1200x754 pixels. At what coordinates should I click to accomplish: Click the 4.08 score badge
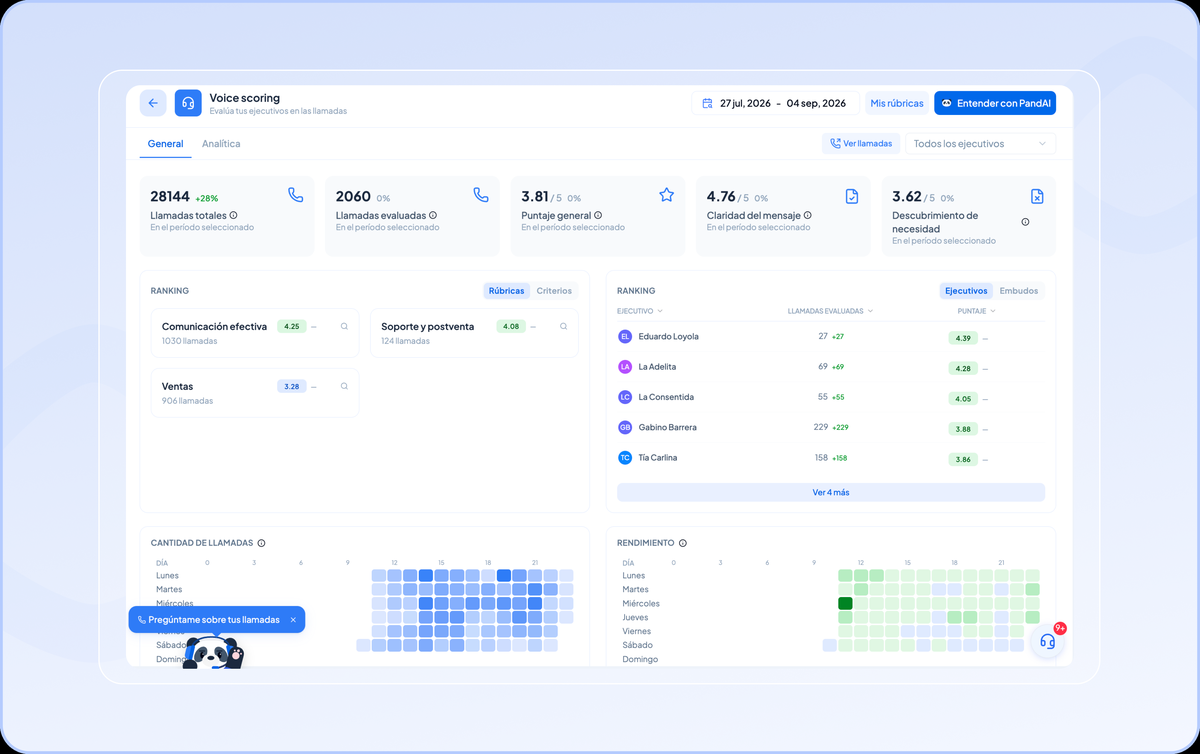(x=510, y=326)
